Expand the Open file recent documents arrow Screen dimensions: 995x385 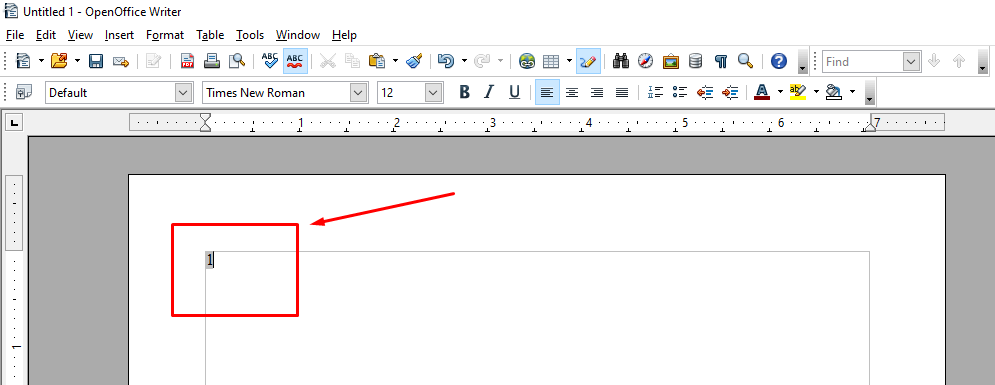[x=77, y=61]
